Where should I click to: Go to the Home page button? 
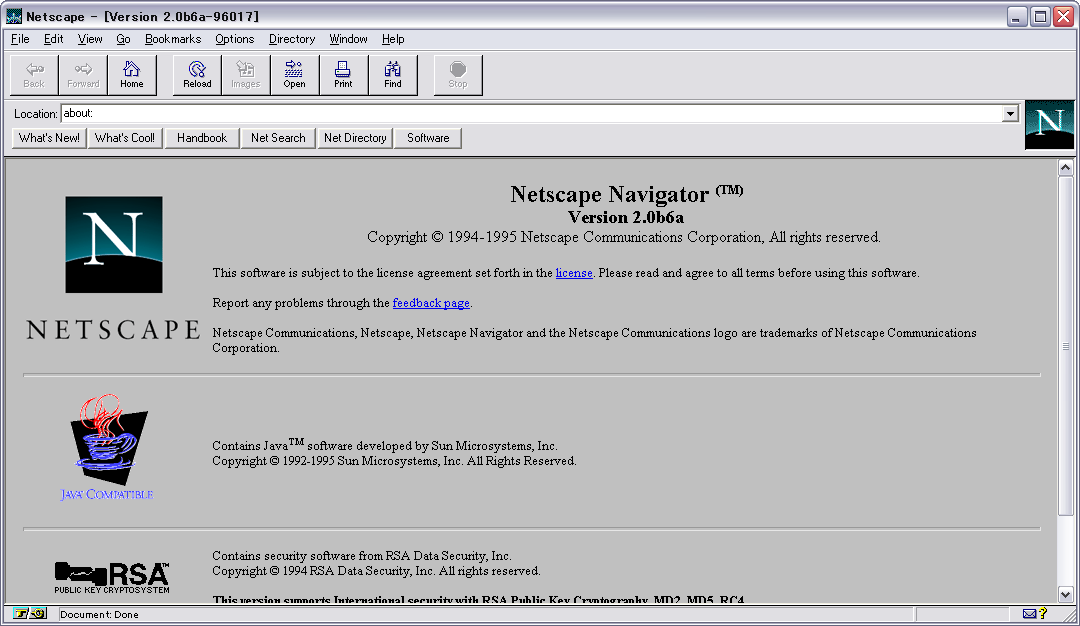click(132, 75)
